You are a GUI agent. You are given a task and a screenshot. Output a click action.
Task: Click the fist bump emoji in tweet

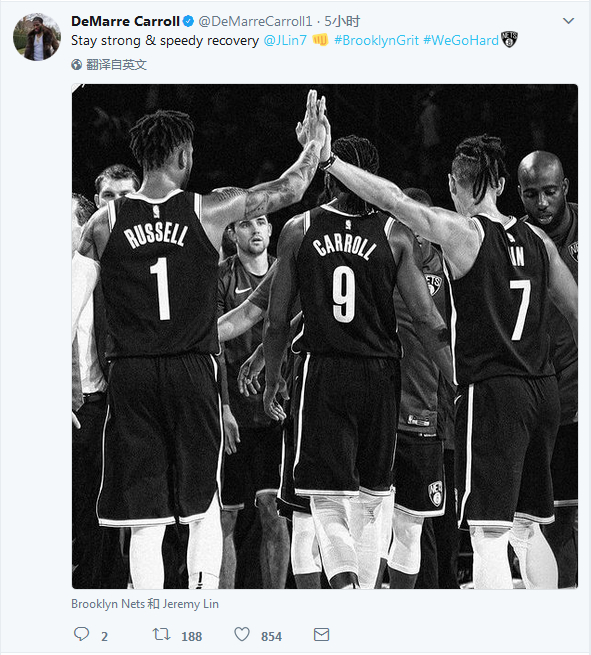click(x=320, y=40)
